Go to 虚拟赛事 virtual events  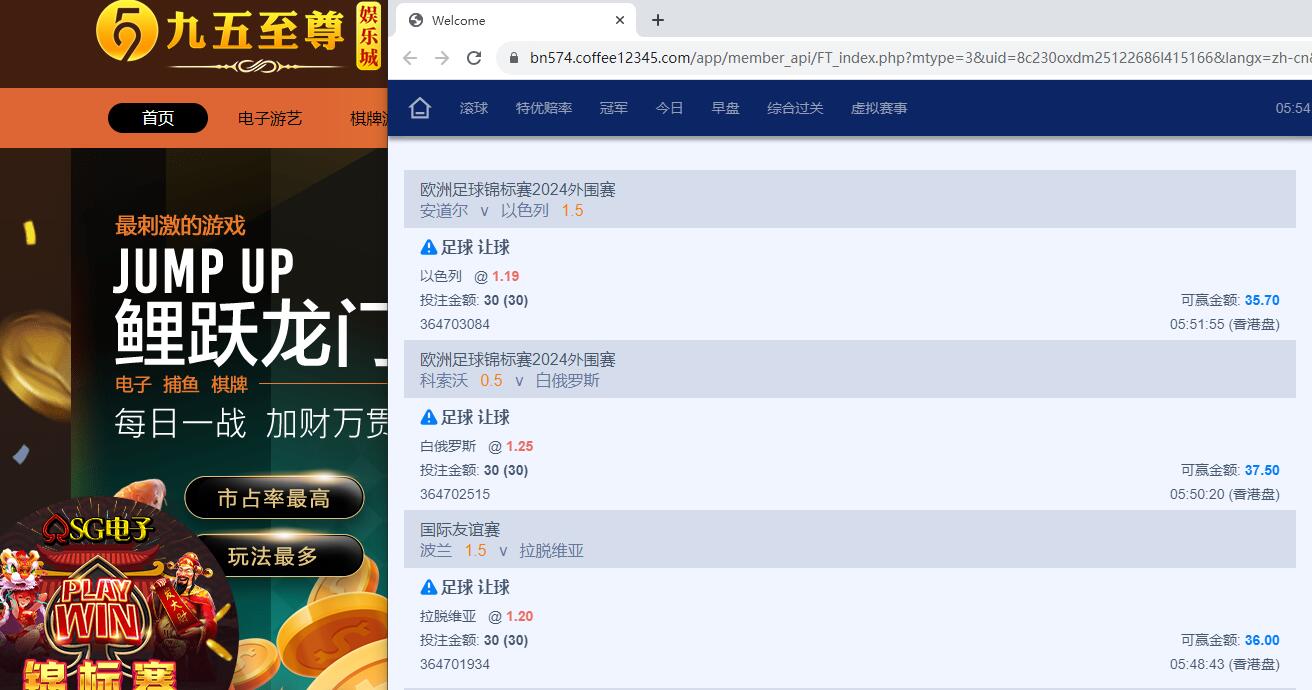pyautogui.click(x=879, y=108)
